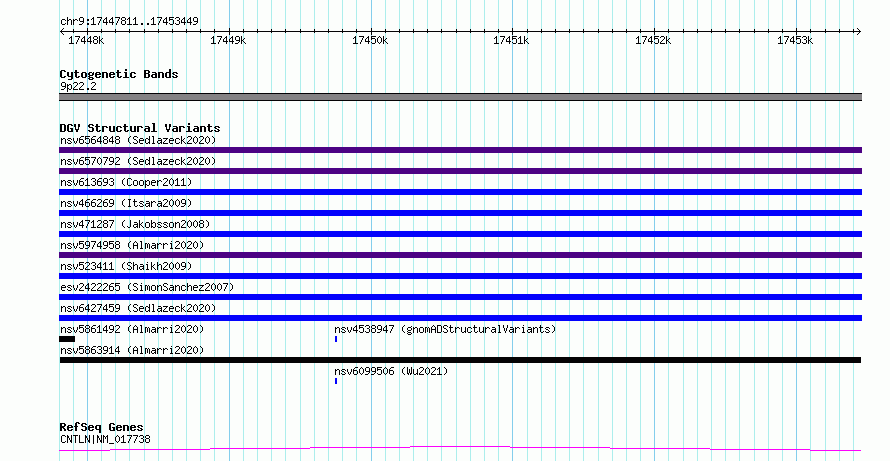The image size is (890, 461).
Task: Click the 17451k ruler tick label
Action: pos(511,40)
